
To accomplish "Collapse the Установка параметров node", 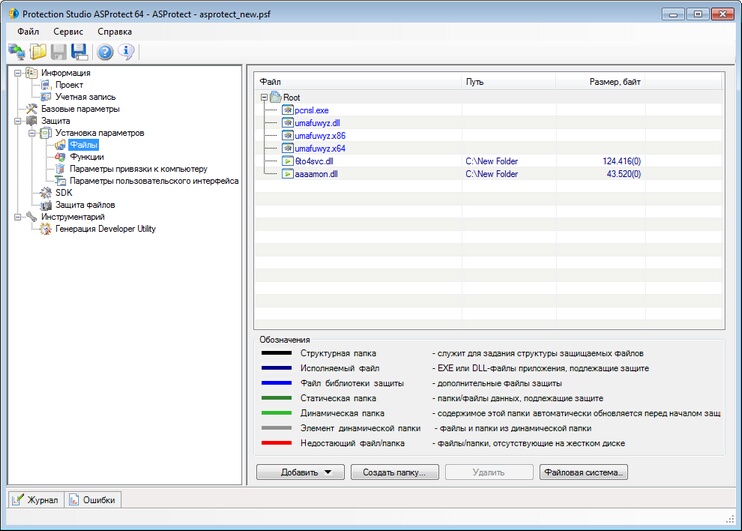I will pyautogui.click(x=32, y=133).
